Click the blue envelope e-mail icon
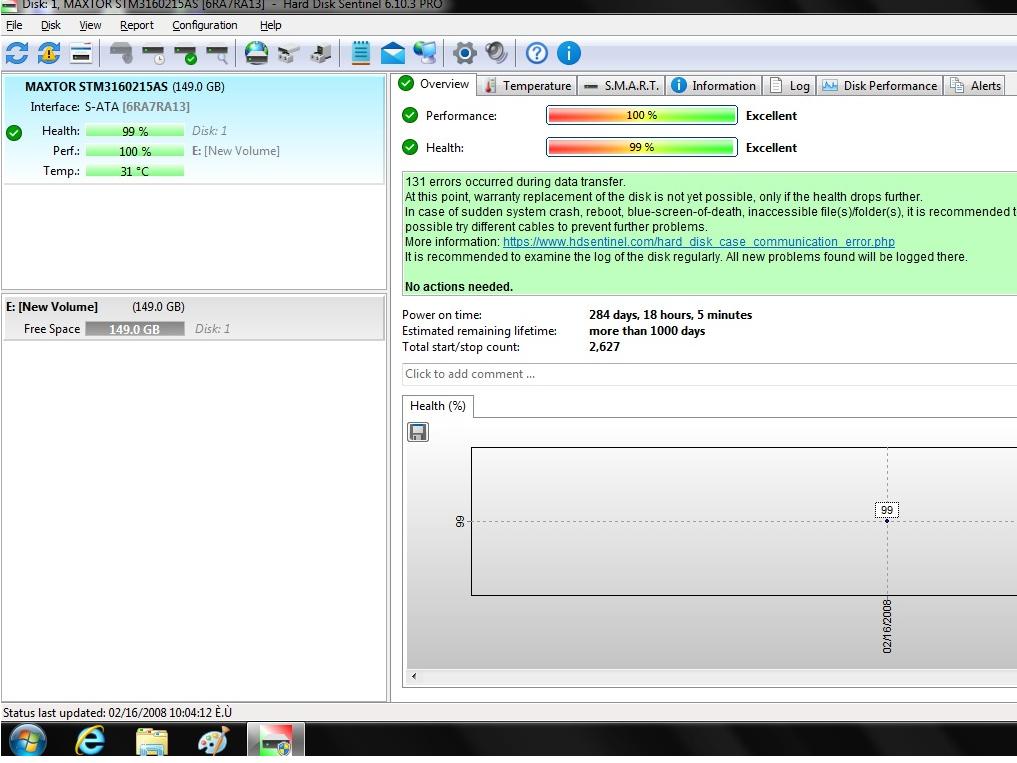1017x763 pixels. [x=392, y=53]
